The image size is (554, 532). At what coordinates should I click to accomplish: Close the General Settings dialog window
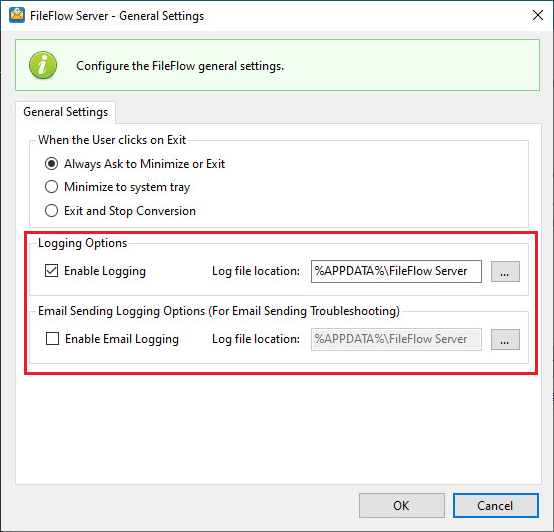click(x=538, y=15)
